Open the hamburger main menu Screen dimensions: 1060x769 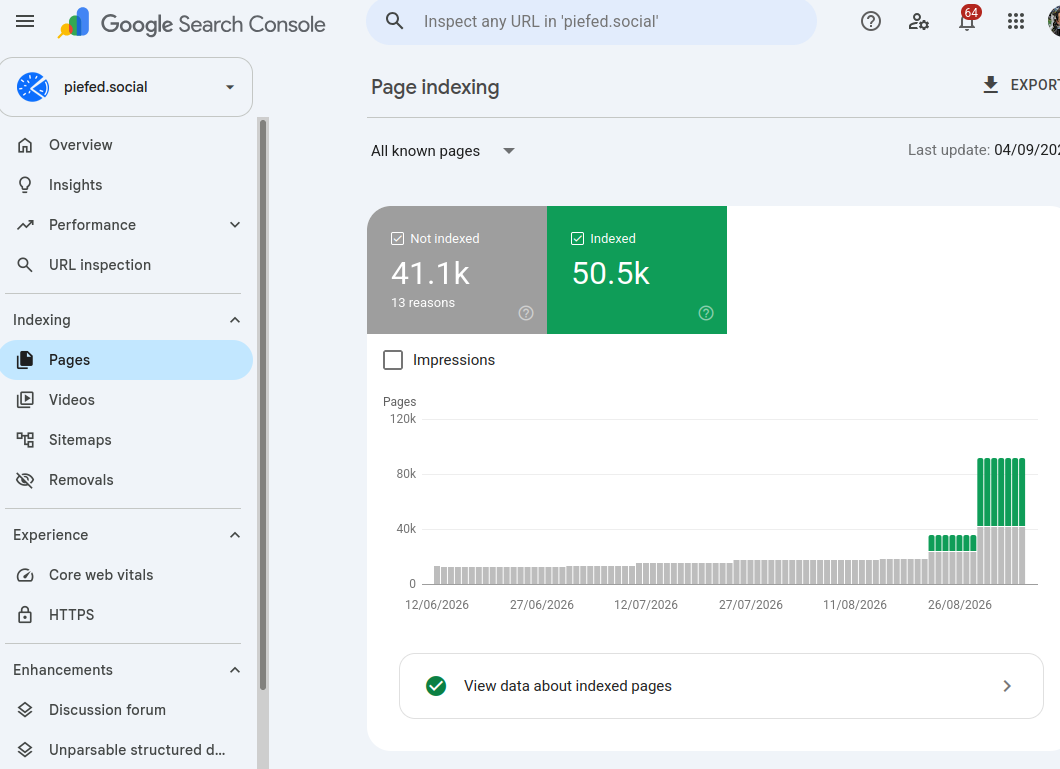tap(25, 22)
